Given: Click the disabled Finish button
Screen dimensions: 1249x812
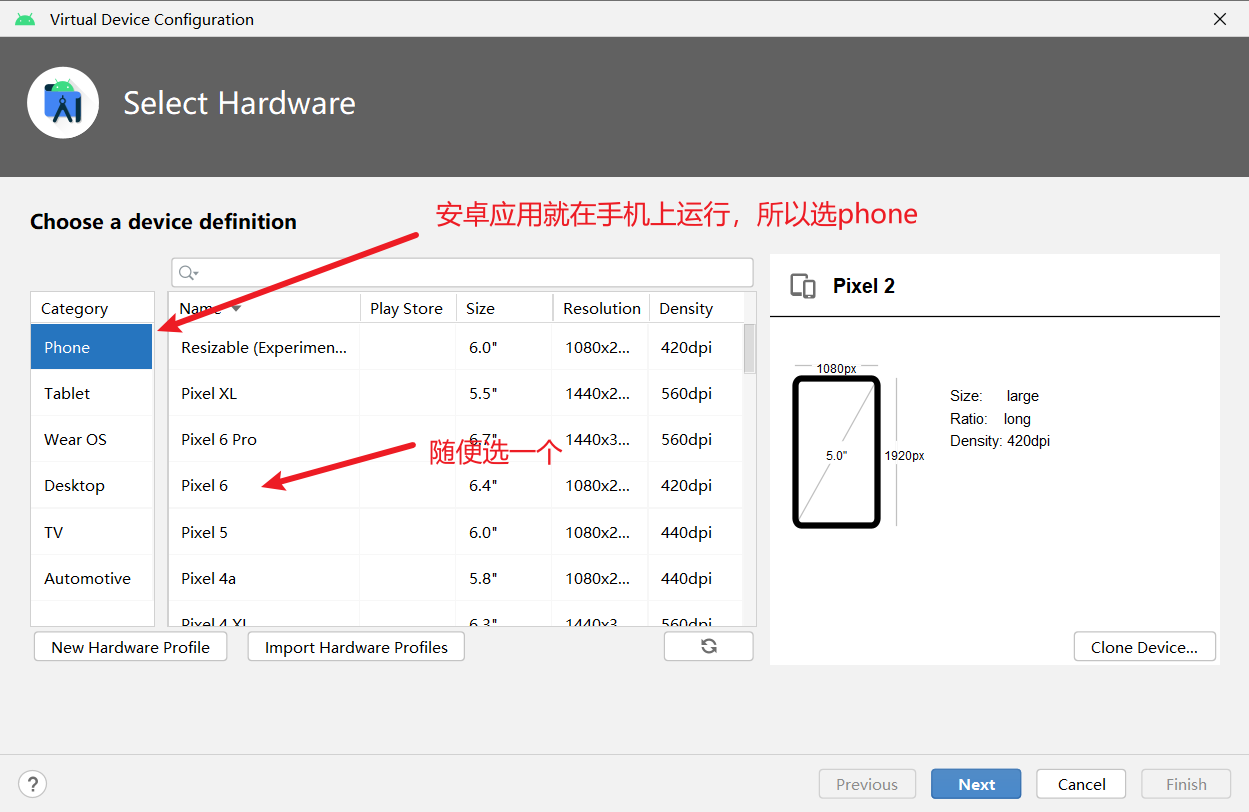Looking at the screenshot, I should pos(1186,784).
